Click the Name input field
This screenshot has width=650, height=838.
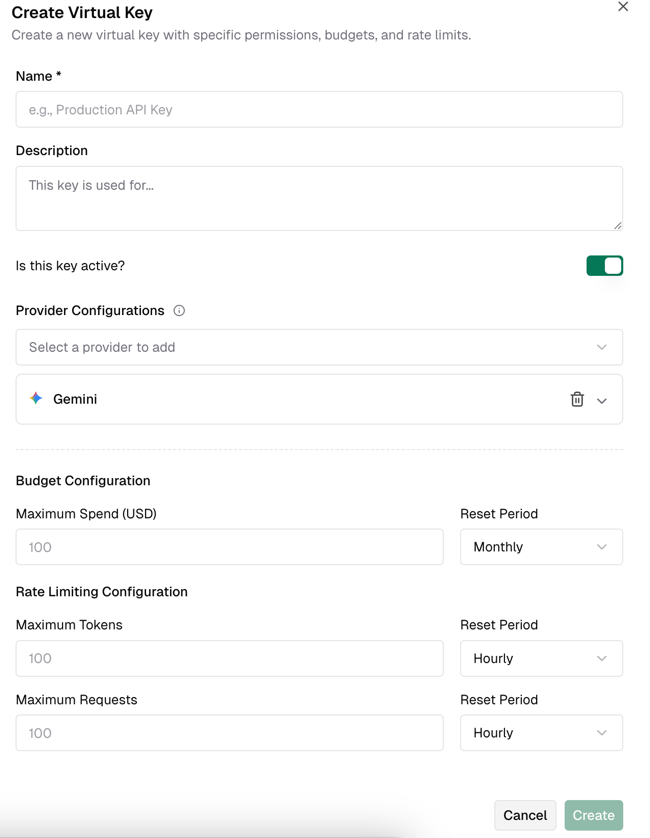(x=319, y=110)
